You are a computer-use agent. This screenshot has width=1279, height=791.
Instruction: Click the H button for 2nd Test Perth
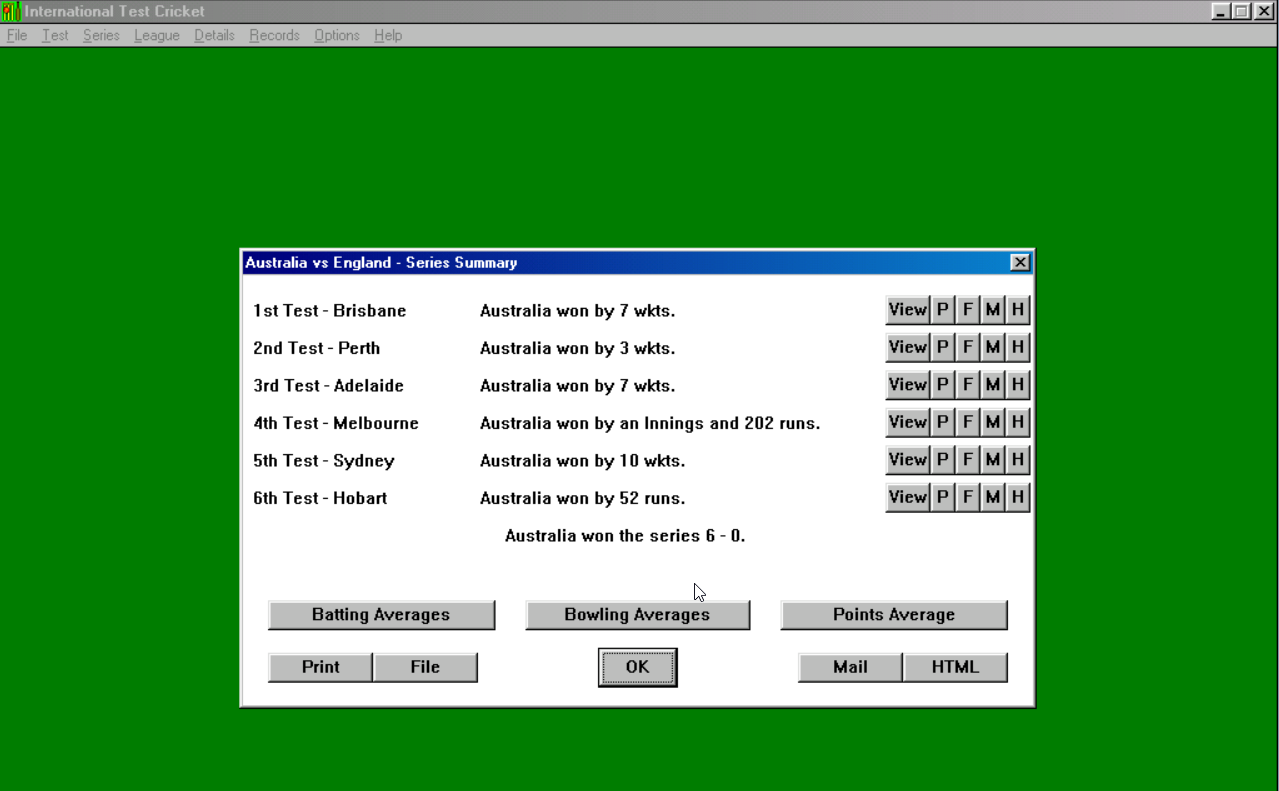(1017, 347)
